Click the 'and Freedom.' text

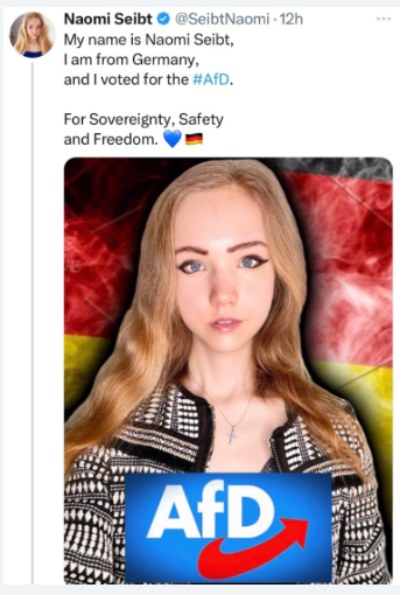tap(111, 139)
